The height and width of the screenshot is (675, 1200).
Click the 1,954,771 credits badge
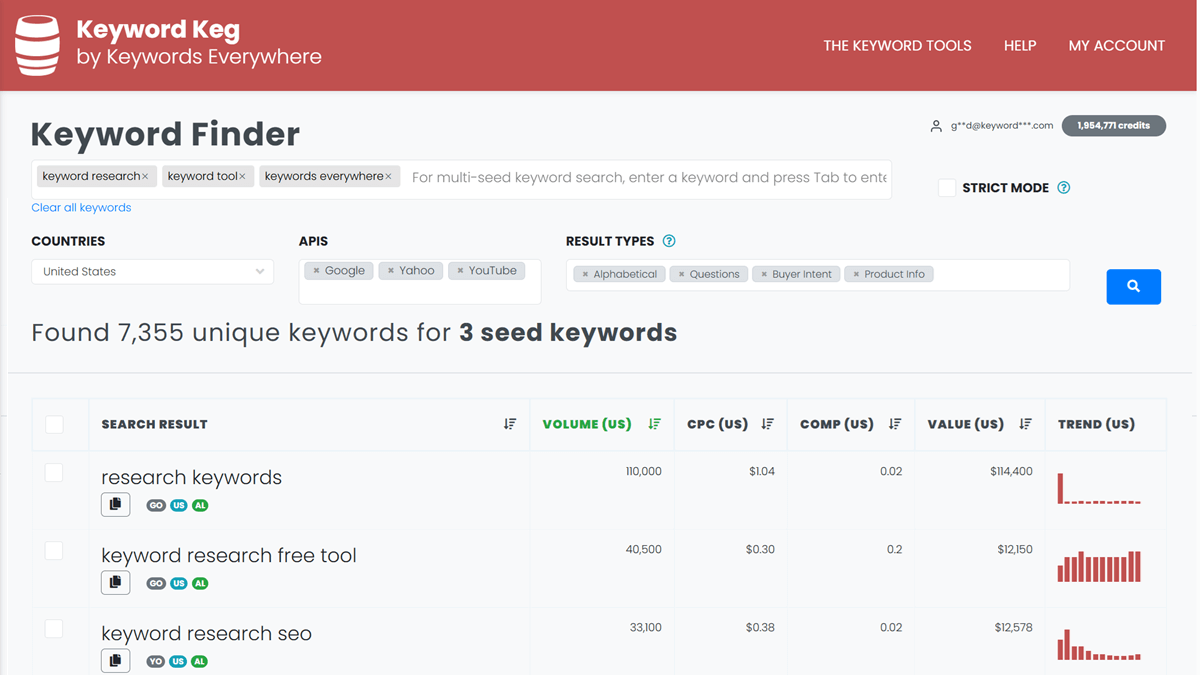point(1113,126)
